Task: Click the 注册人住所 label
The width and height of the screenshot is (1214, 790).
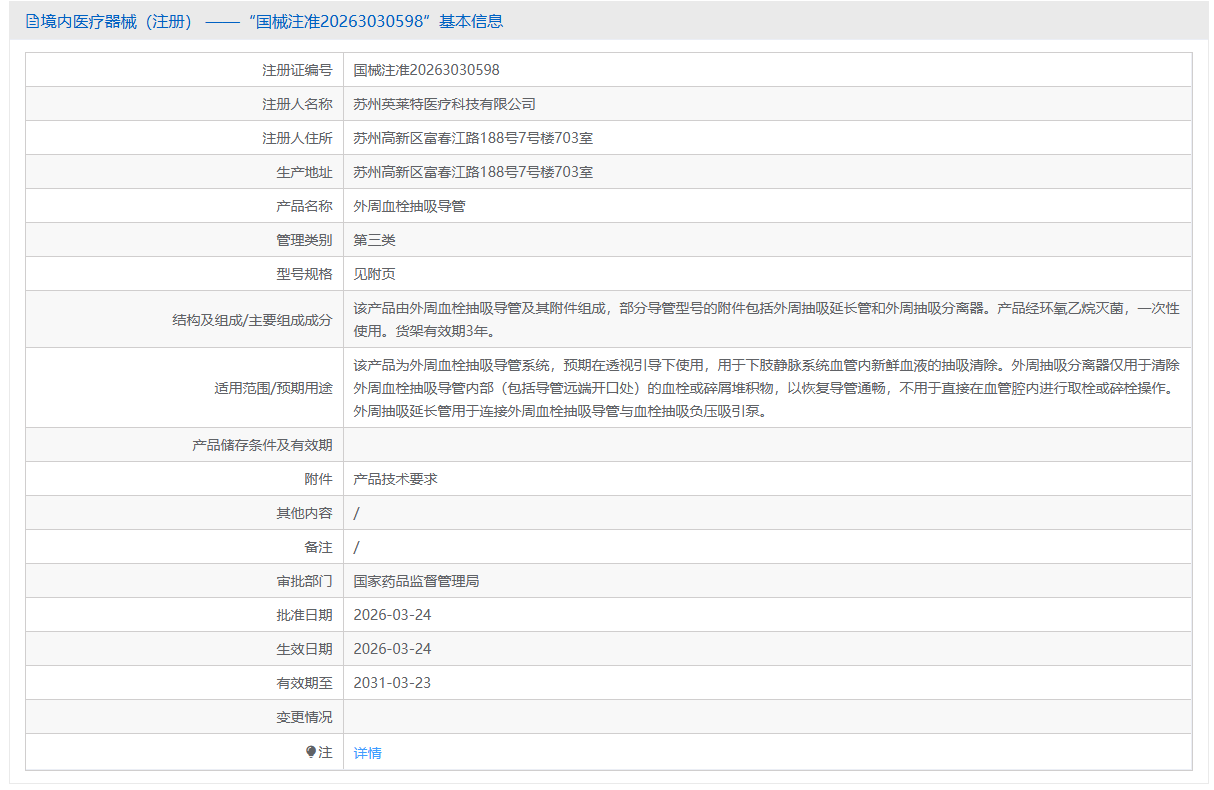Action: click(x=297, y=138)
